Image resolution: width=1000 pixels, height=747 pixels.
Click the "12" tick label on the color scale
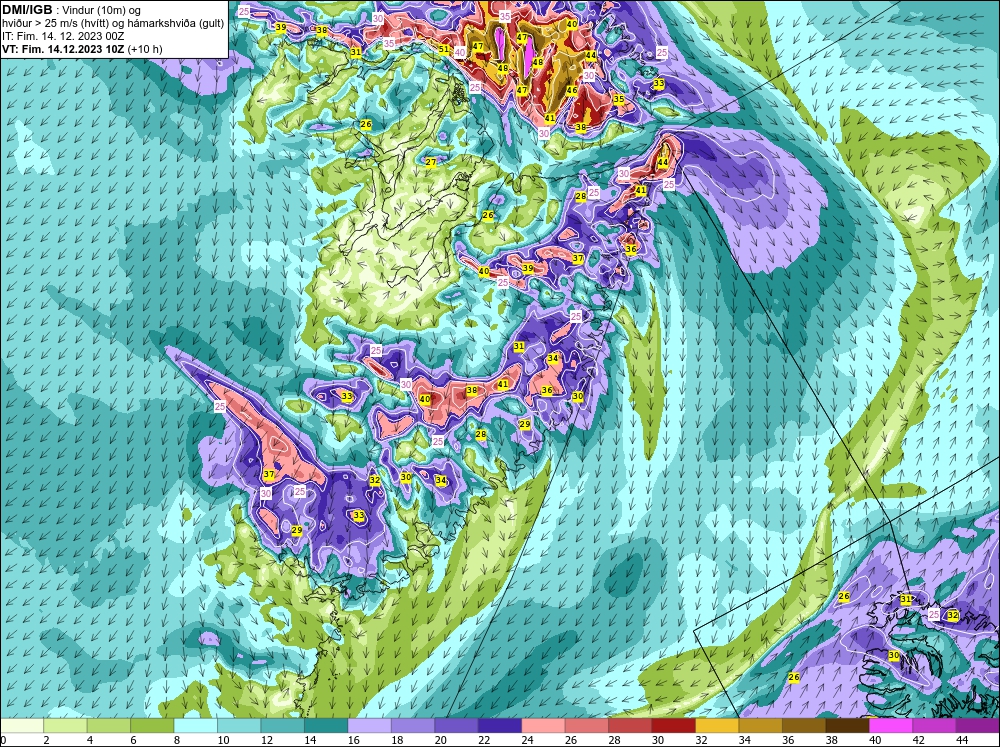pos(267,741)
